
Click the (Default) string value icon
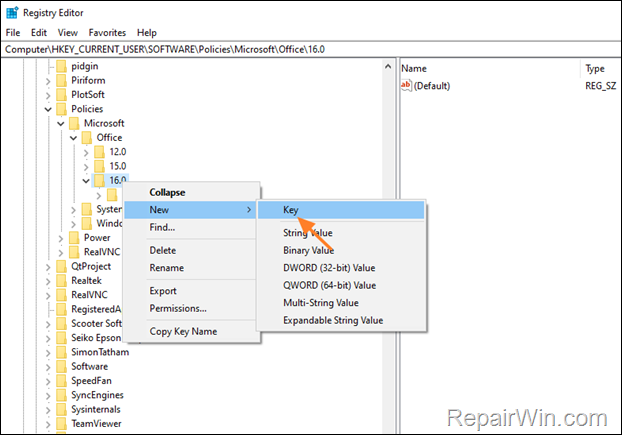coord(406,86)
